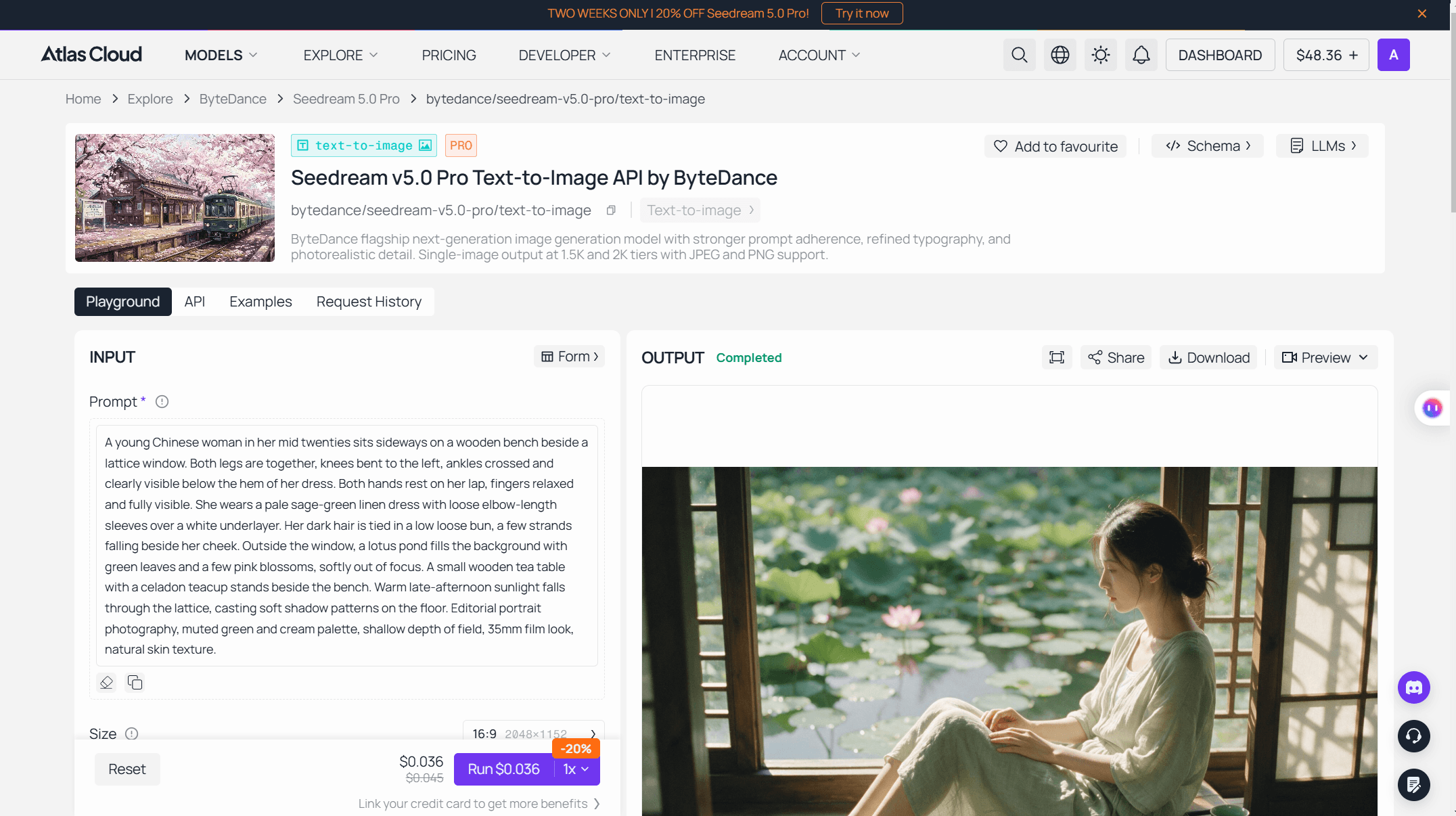Open the notifications bell

click(1141, 55)
